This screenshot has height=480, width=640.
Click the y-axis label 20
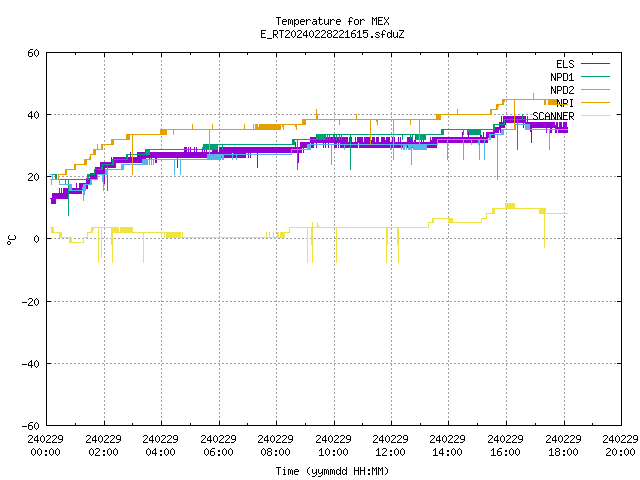click(x=33, y=177)
